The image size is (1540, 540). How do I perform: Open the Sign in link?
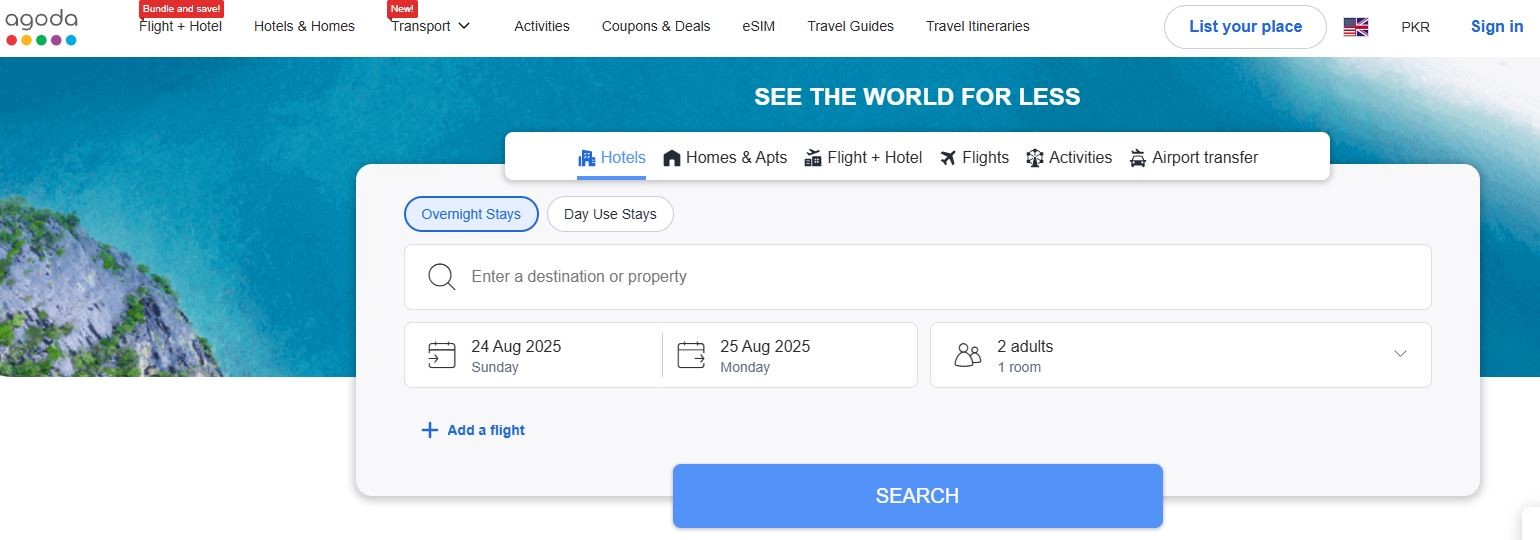tap(1497, 27)
